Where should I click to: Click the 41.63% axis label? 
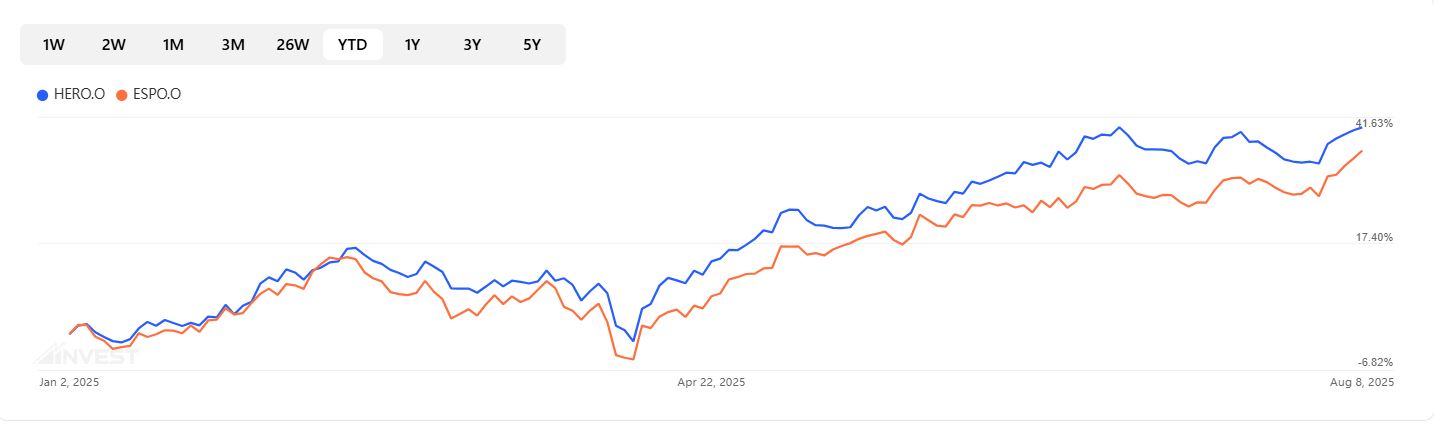tap(1374, 123)
